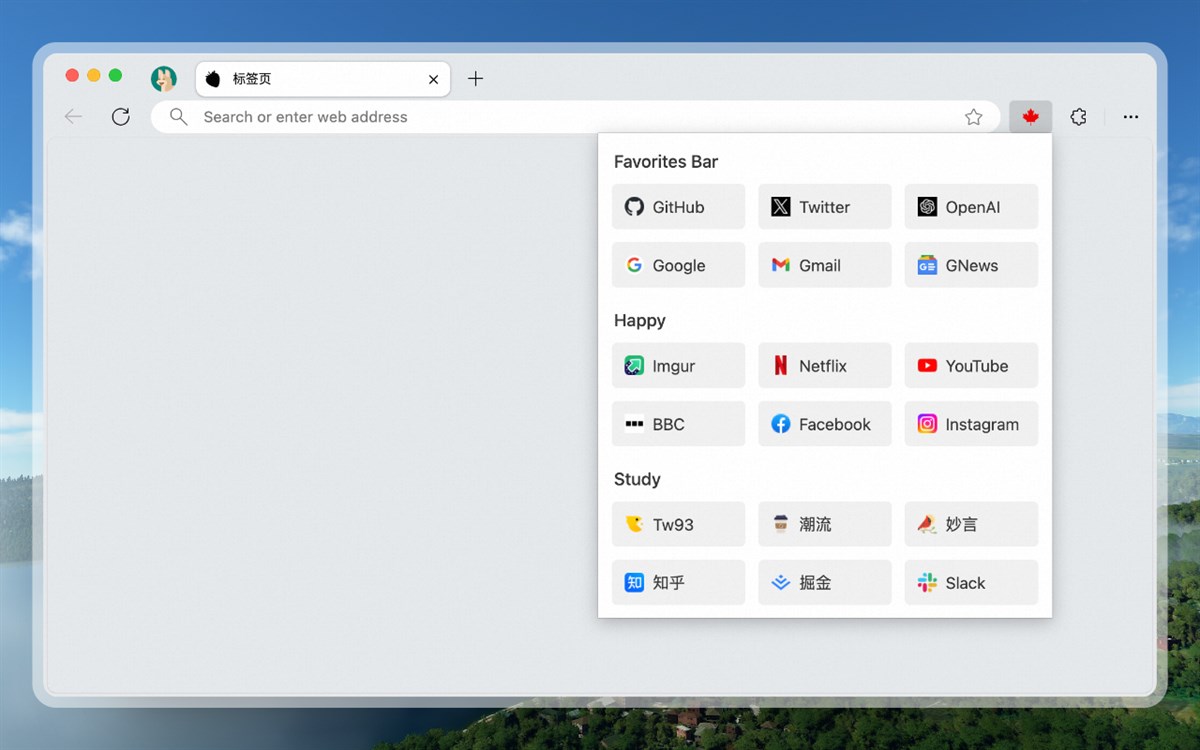The width and height of the screenshot is (1200, 750).
Task: Open the extensions puzzle icon
Action: (1078, 117)
